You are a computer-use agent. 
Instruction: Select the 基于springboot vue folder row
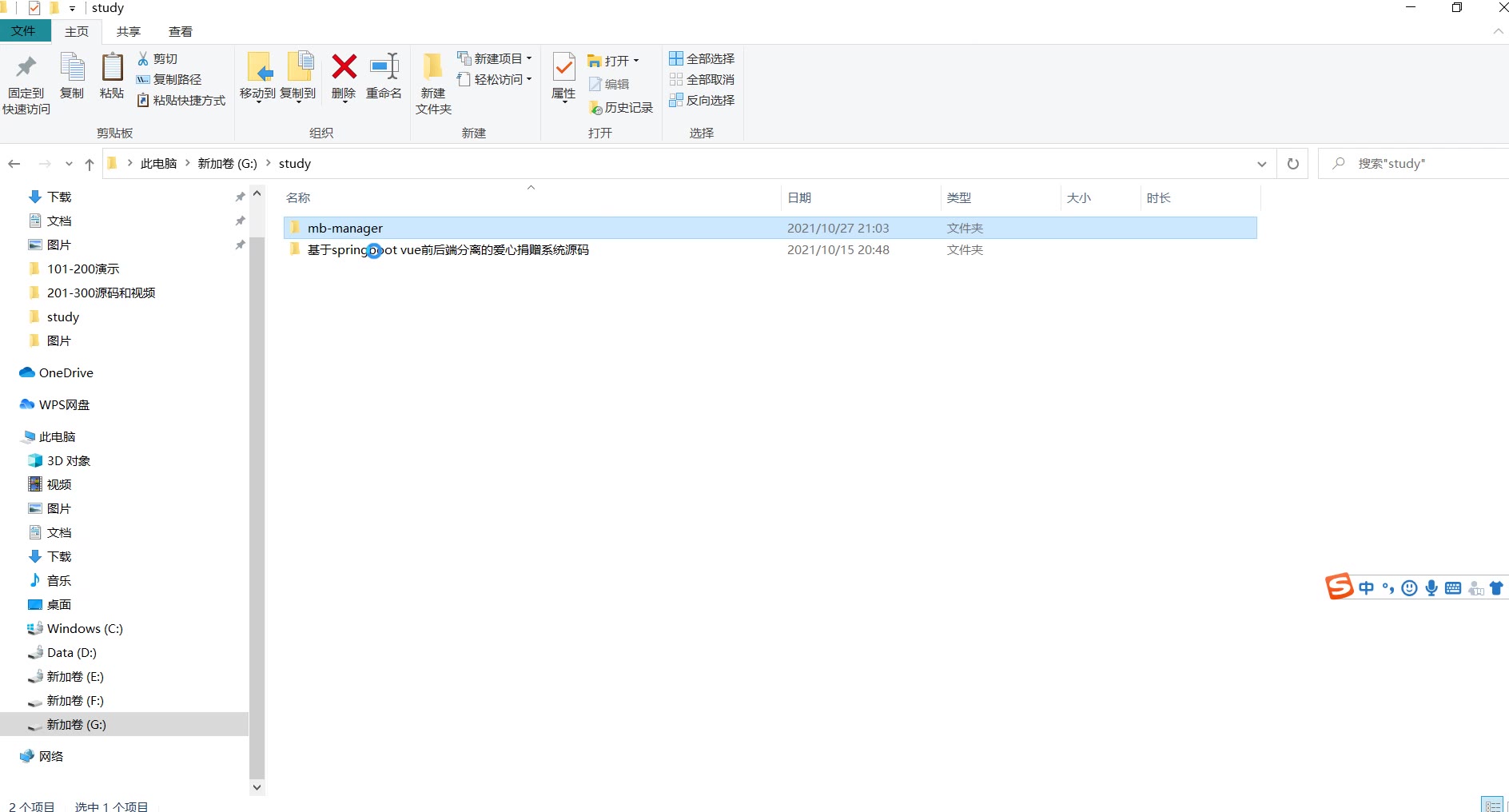pyautogui.click(x=770, y=249)
